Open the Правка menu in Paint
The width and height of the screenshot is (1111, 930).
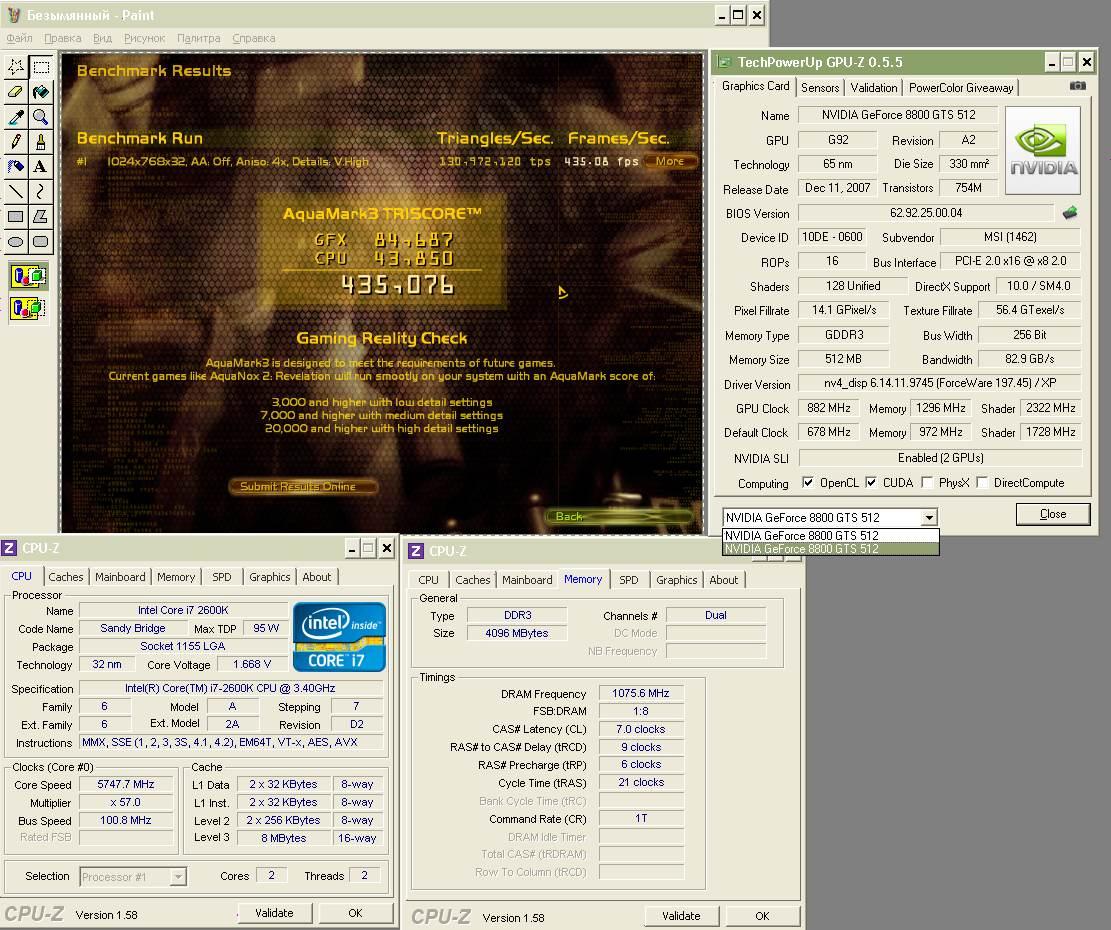point(62,38)
